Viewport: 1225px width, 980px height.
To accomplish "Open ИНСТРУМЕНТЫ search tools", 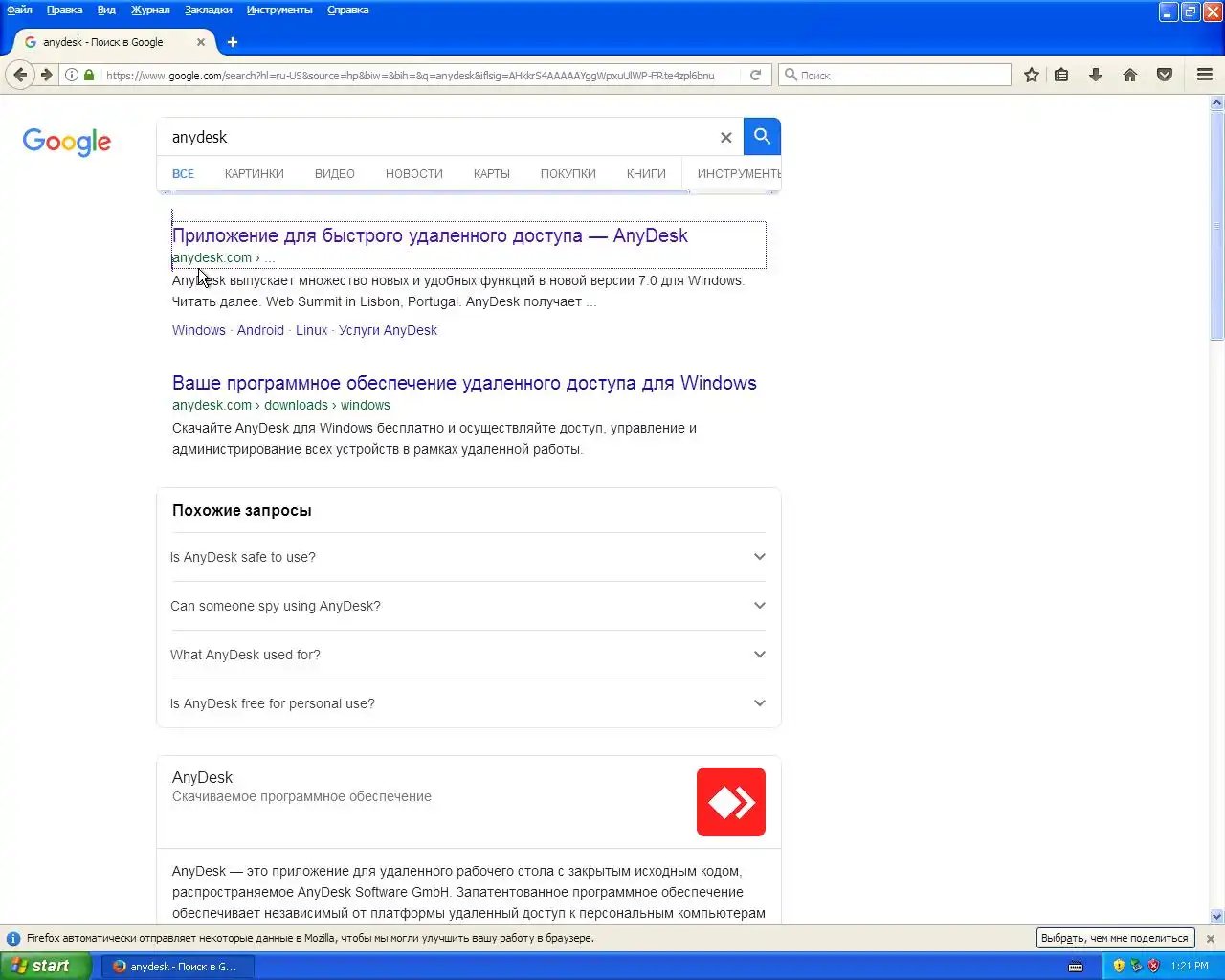I will (739, 174).
